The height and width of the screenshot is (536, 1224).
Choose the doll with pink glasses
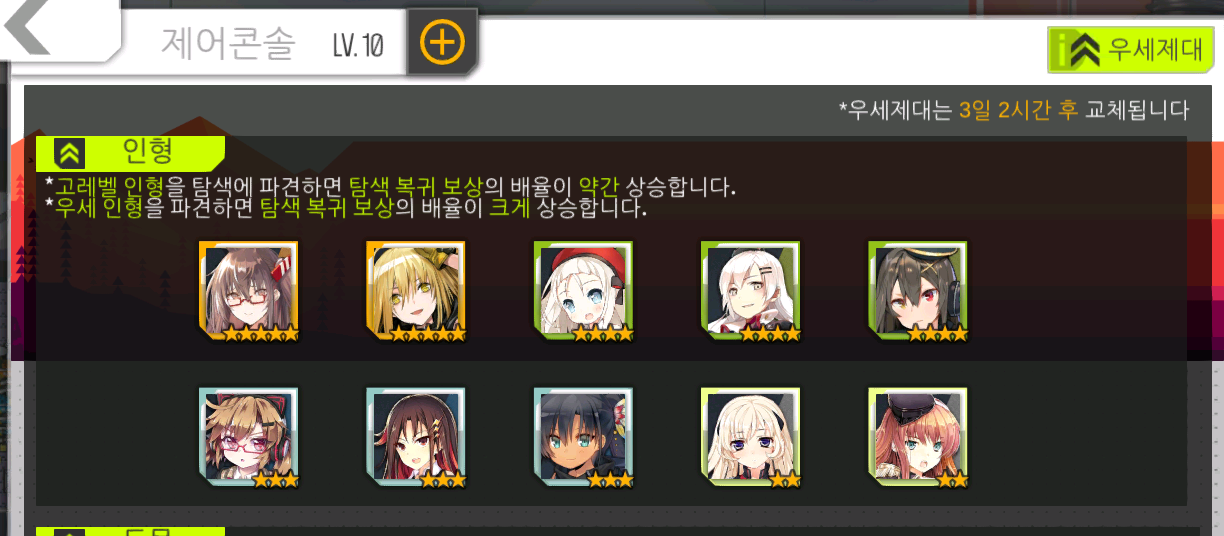[248, 437]
